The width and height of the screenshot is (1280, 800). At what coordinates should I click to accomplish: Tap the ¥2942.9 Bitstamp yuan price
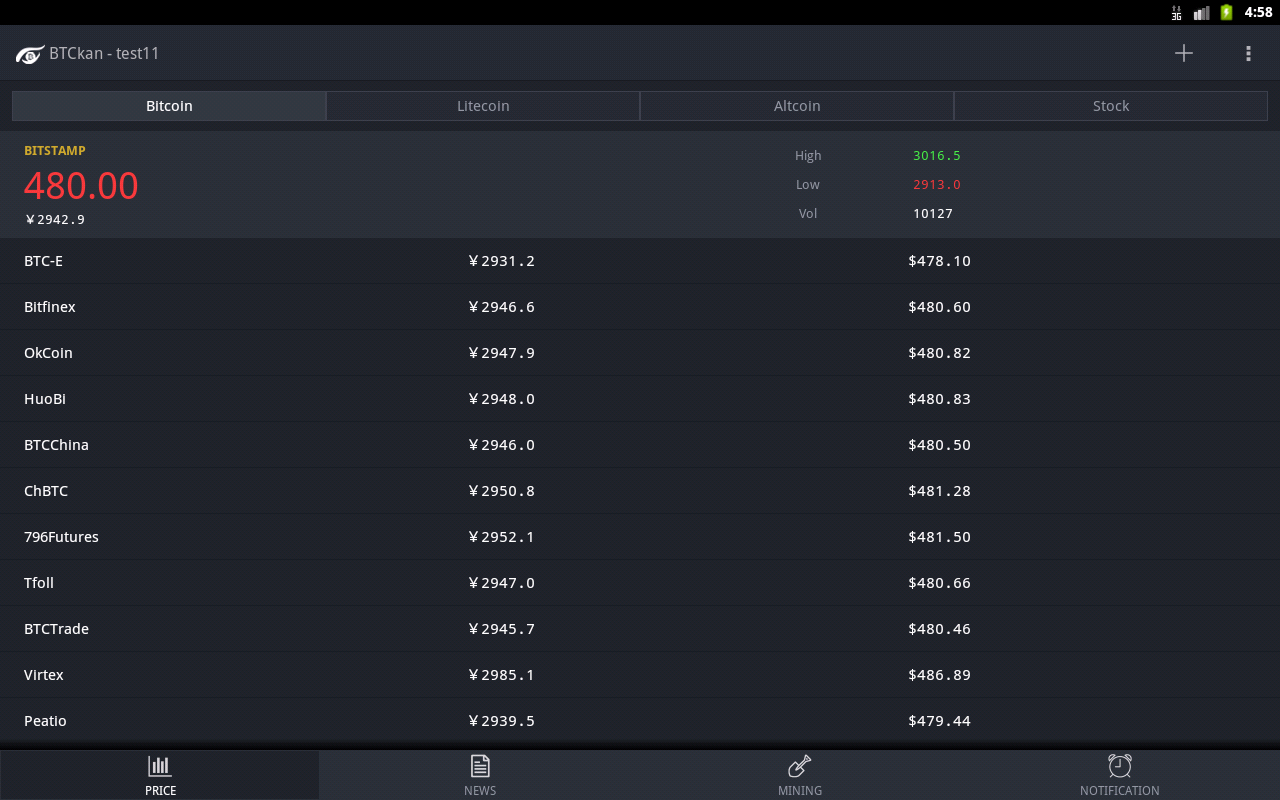tap(55, 220)
